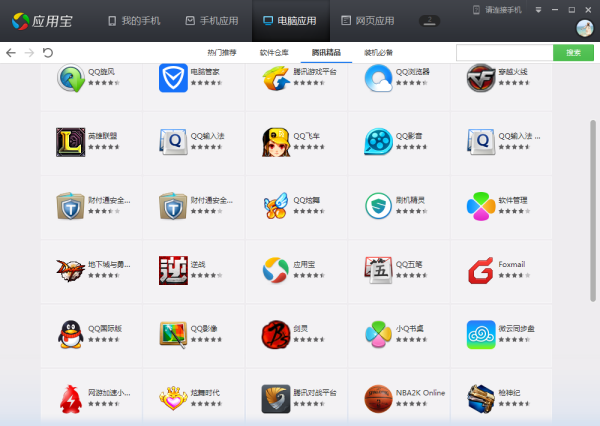This screenshot has width=600, height=426.
Task: Click the vertical scrollbar thumb
Action: coord(593,211)
